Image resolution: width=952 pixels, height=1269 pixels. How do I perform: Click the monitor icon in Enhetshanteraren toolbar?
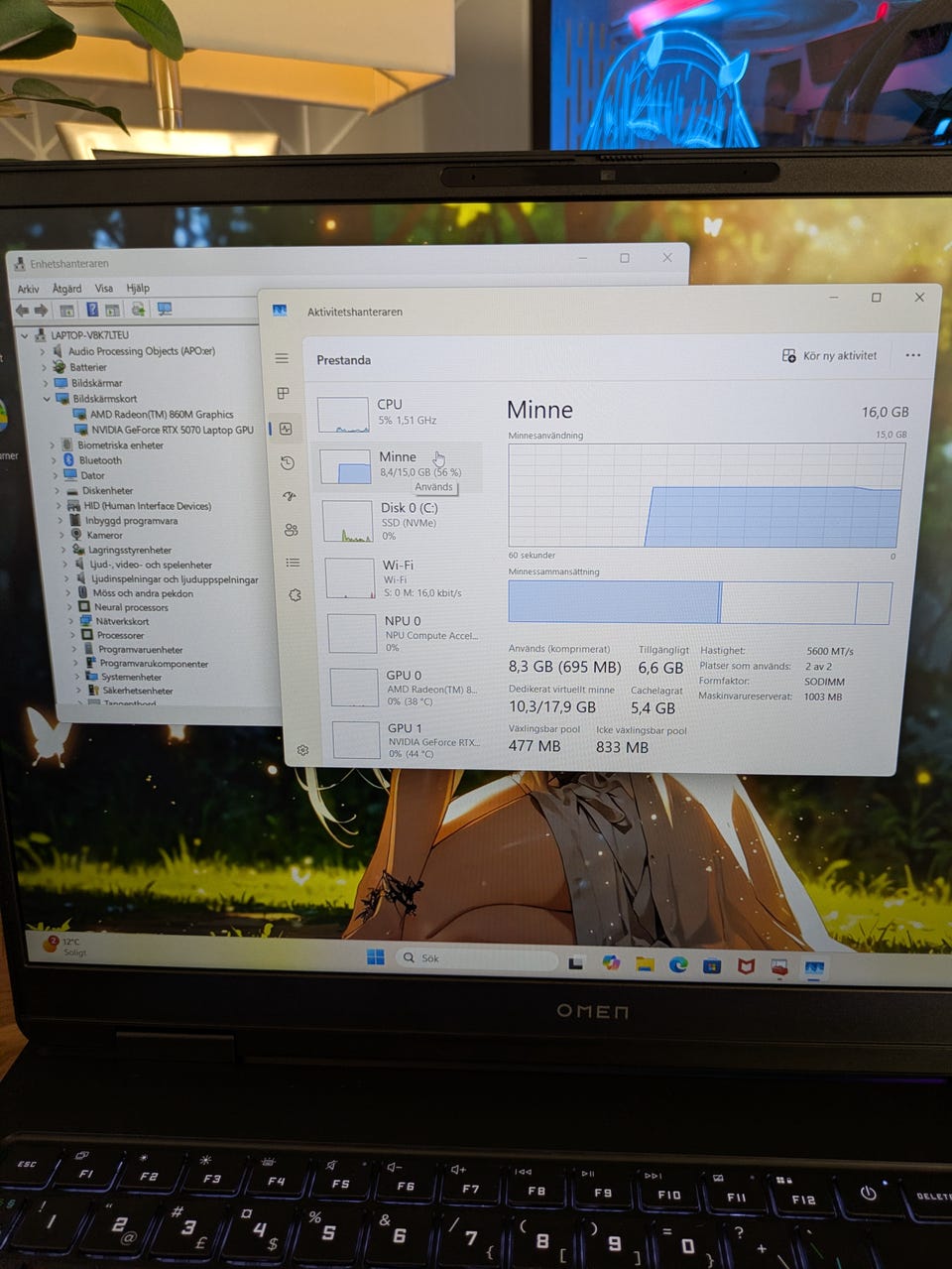pyautogui.click(x=165, y=309)
